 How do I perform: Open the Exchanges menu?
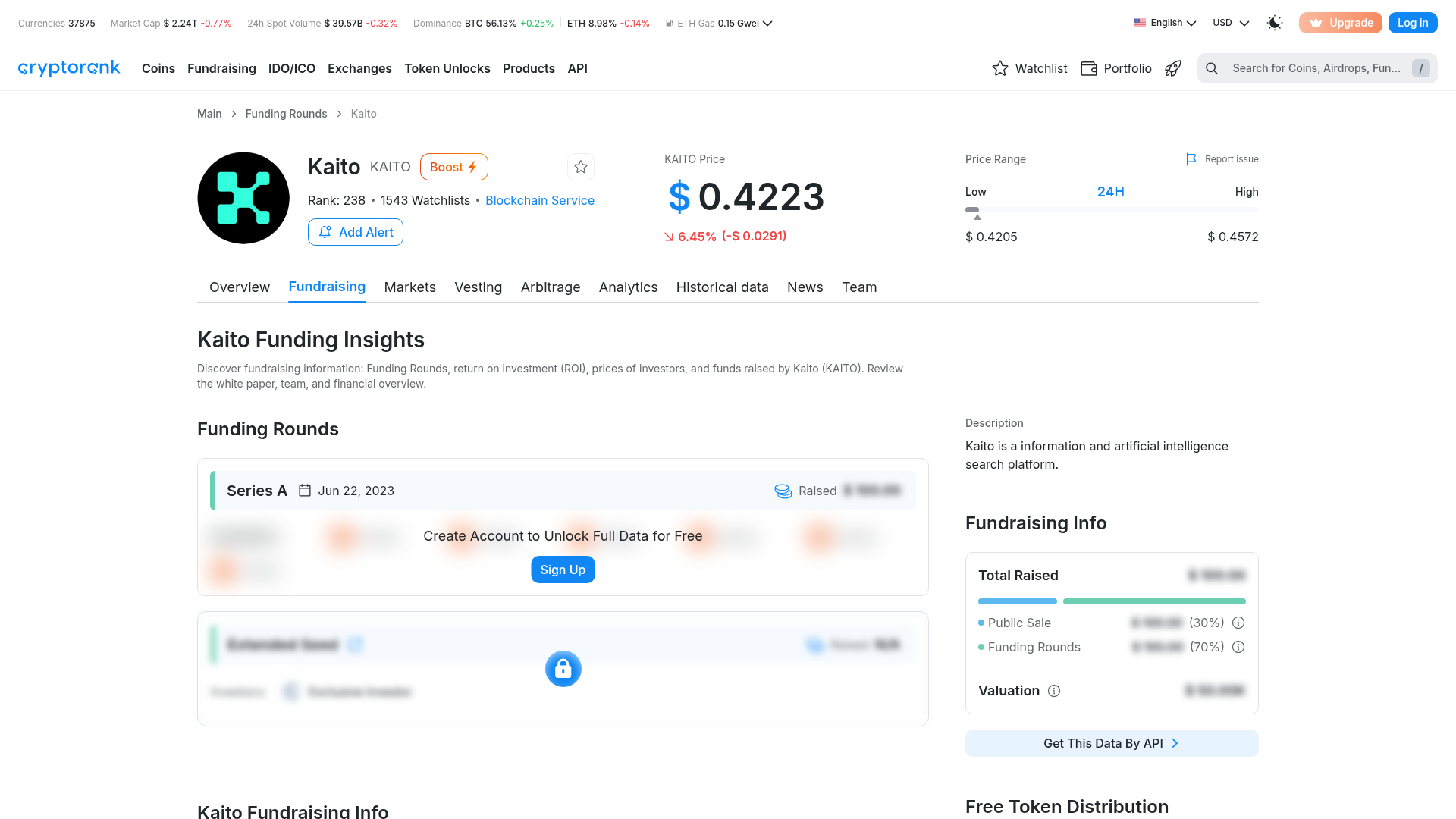pos(359,68)
